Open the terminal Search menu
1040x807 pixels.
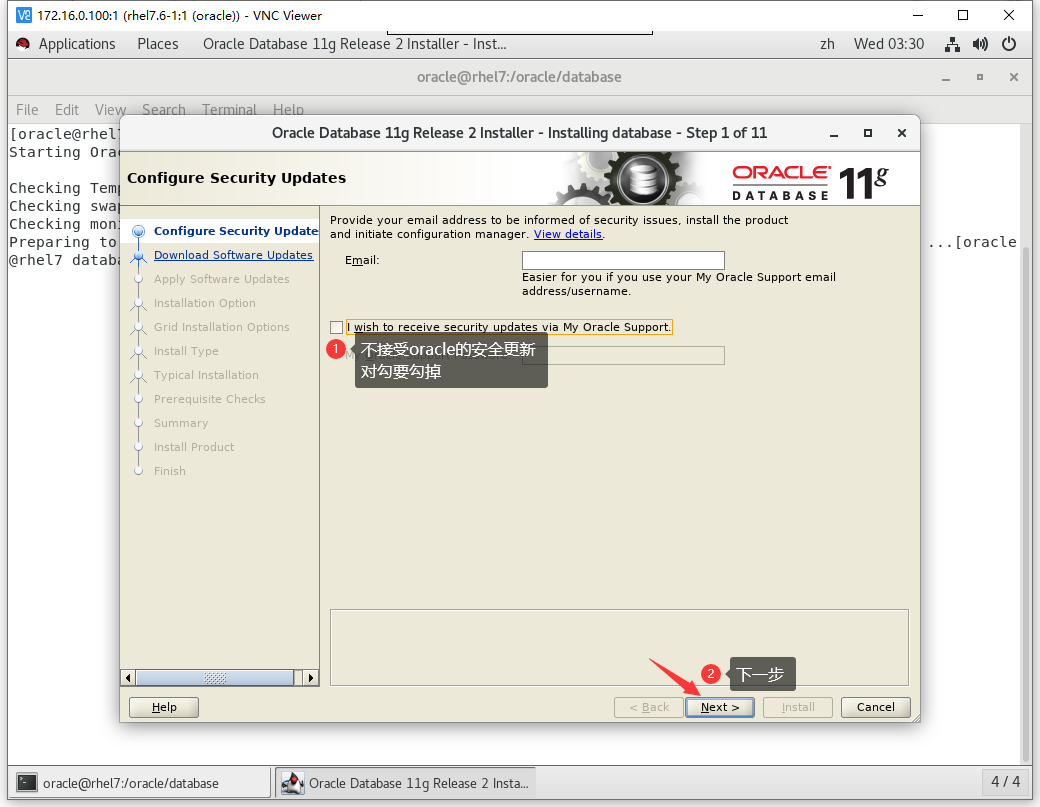coord(164,109)
